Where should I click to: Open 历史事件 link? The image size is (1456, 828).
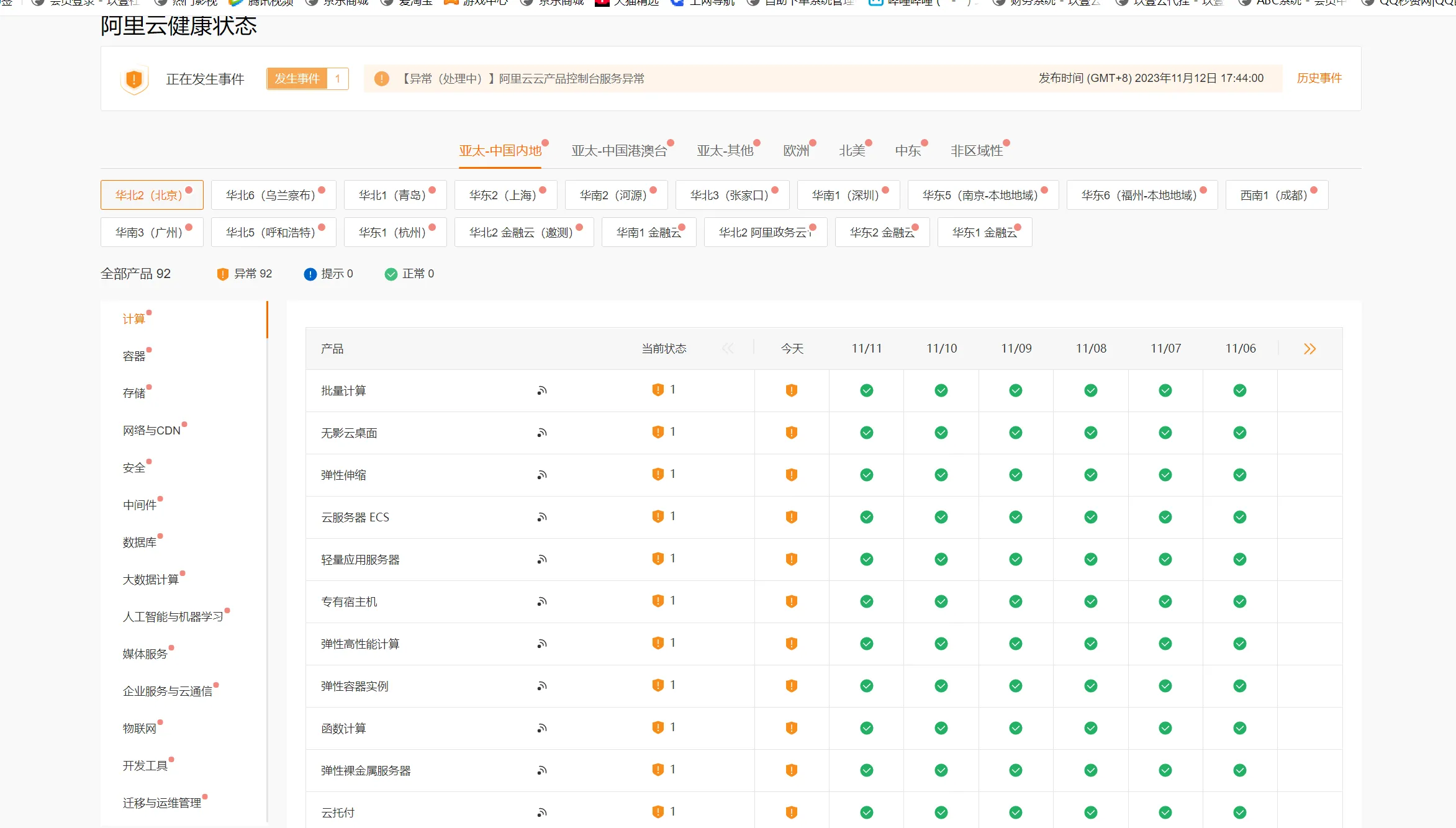click(x=1319, y=78)
